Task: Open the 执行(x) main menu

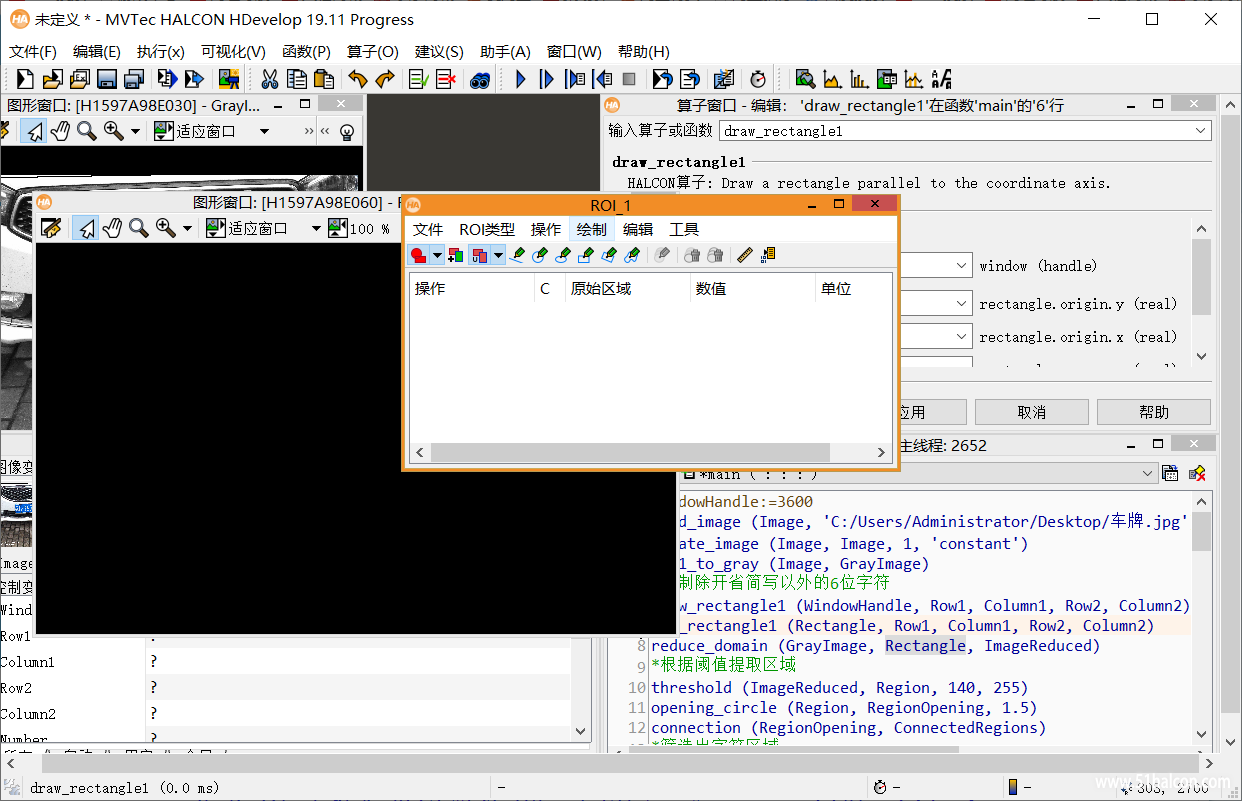Action: [161, 51]
